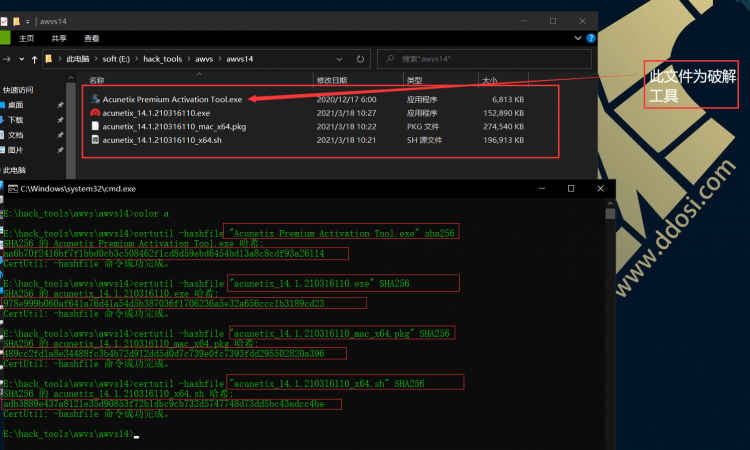Open the 查看 ribbon tab
Image resolution: width=750 pixels, height=450 pixels.
click(x=91, y=38)
